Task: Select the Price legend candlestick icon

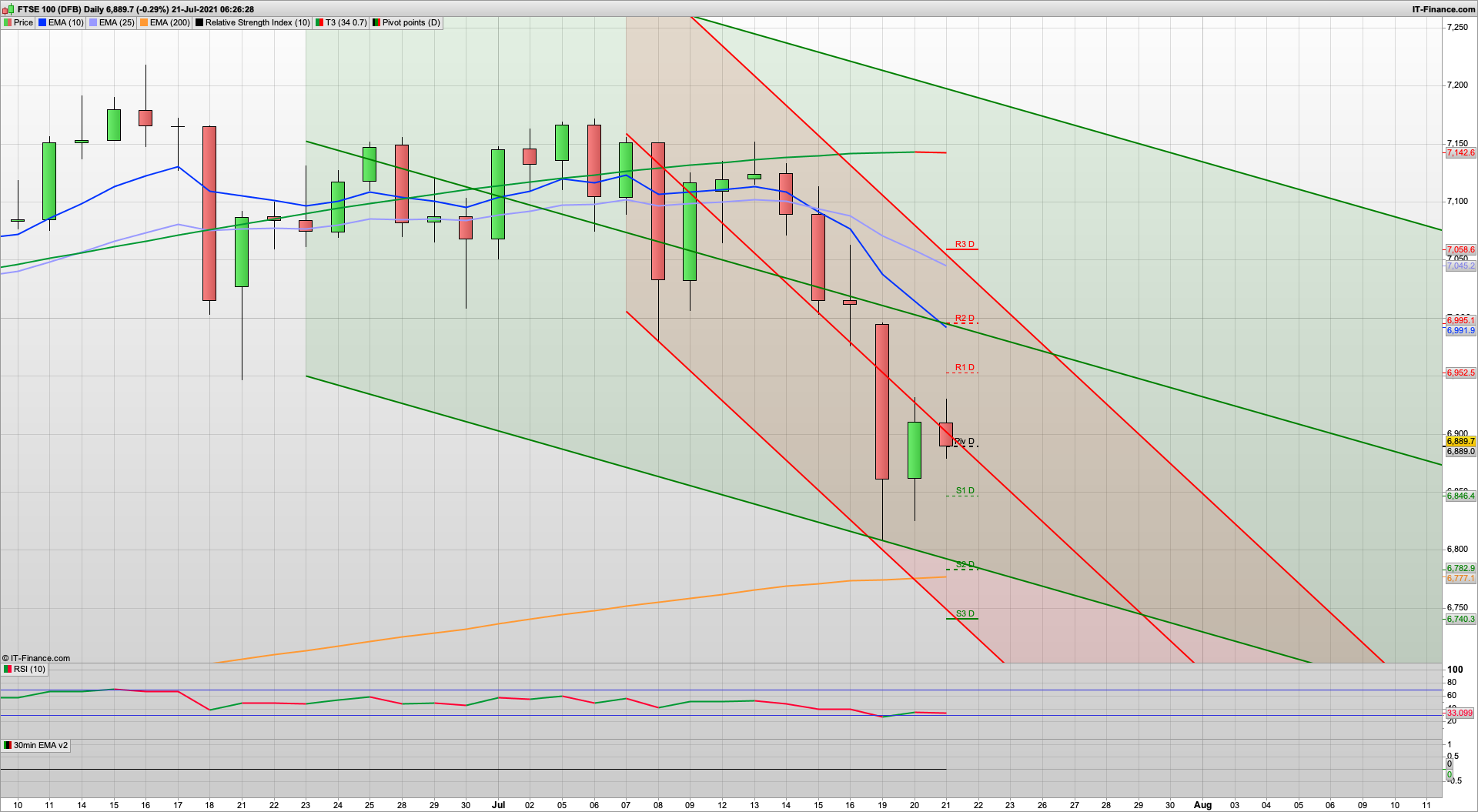Action: click(8, 22)
